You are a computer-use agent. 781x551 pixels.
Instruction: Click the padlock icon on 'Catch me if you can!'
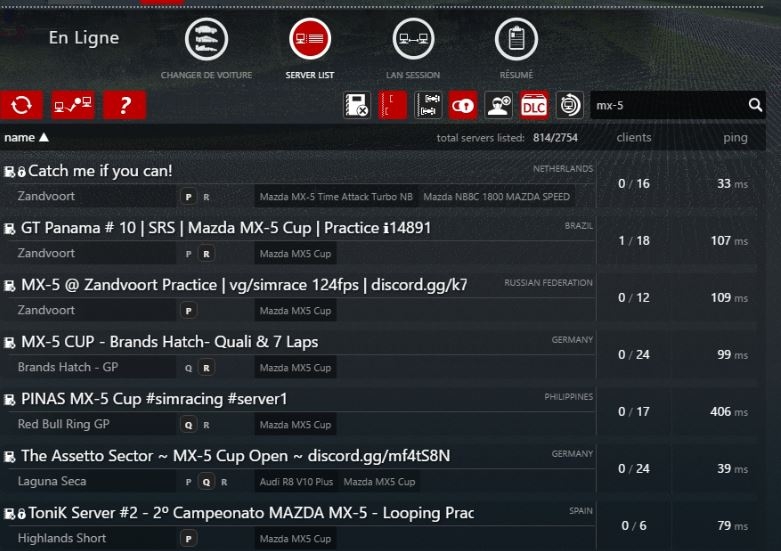coord(21,172)
